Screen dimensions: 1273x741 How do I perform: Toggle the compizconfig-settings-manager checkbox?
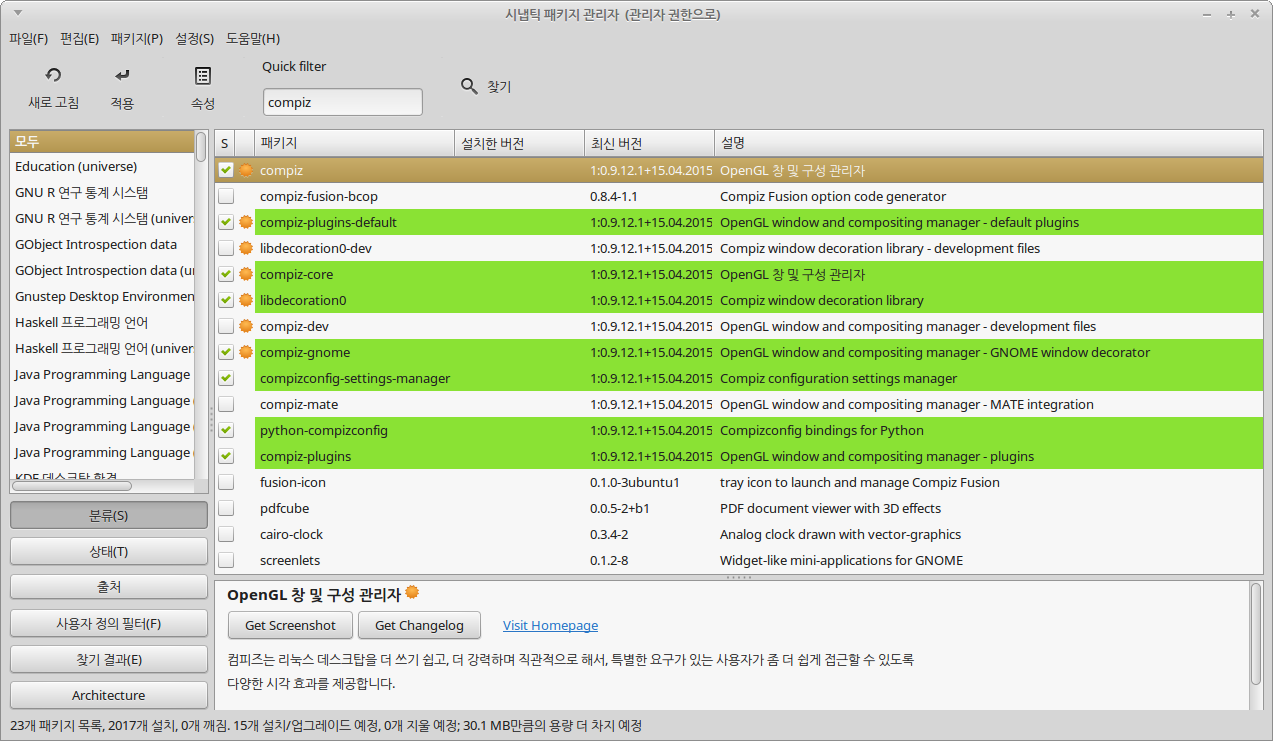point(226,378)
